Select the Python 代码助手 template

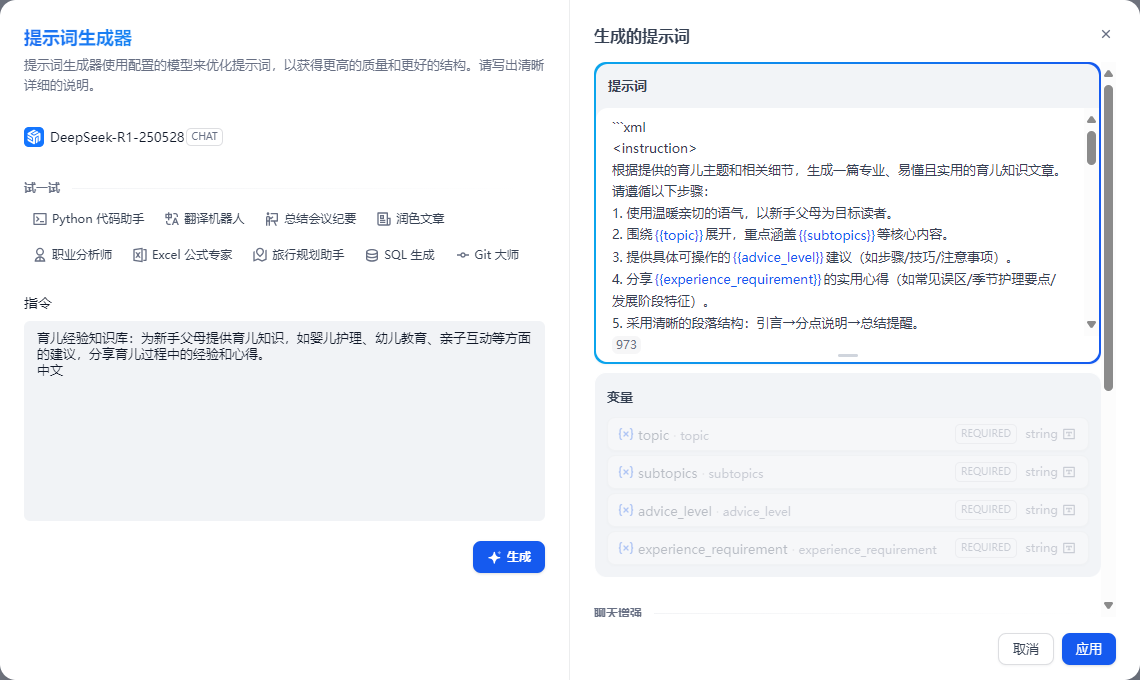point(89,219)
